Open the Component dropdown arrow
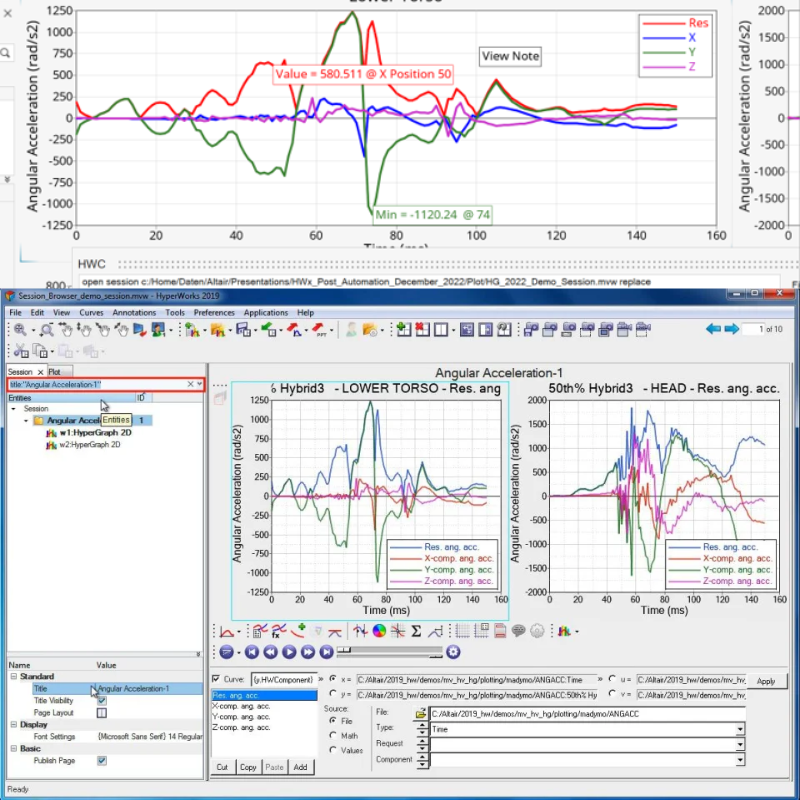Image resolution: width=800 pixels, height=800 pixels. 740,761
